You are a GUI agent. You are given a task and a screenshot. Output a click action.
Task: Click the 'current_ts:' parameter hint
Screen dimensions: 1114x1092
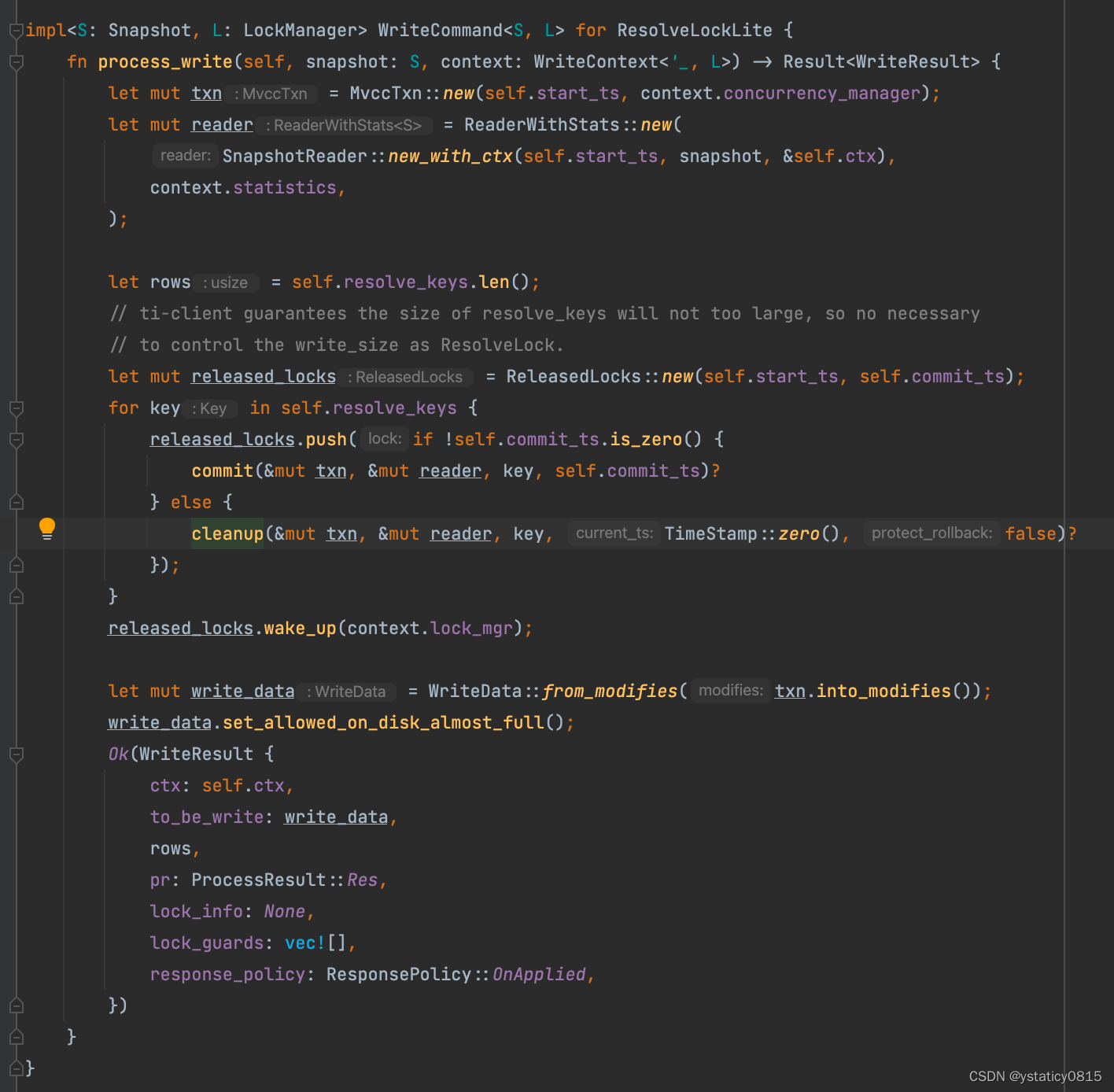click(614, 533)
